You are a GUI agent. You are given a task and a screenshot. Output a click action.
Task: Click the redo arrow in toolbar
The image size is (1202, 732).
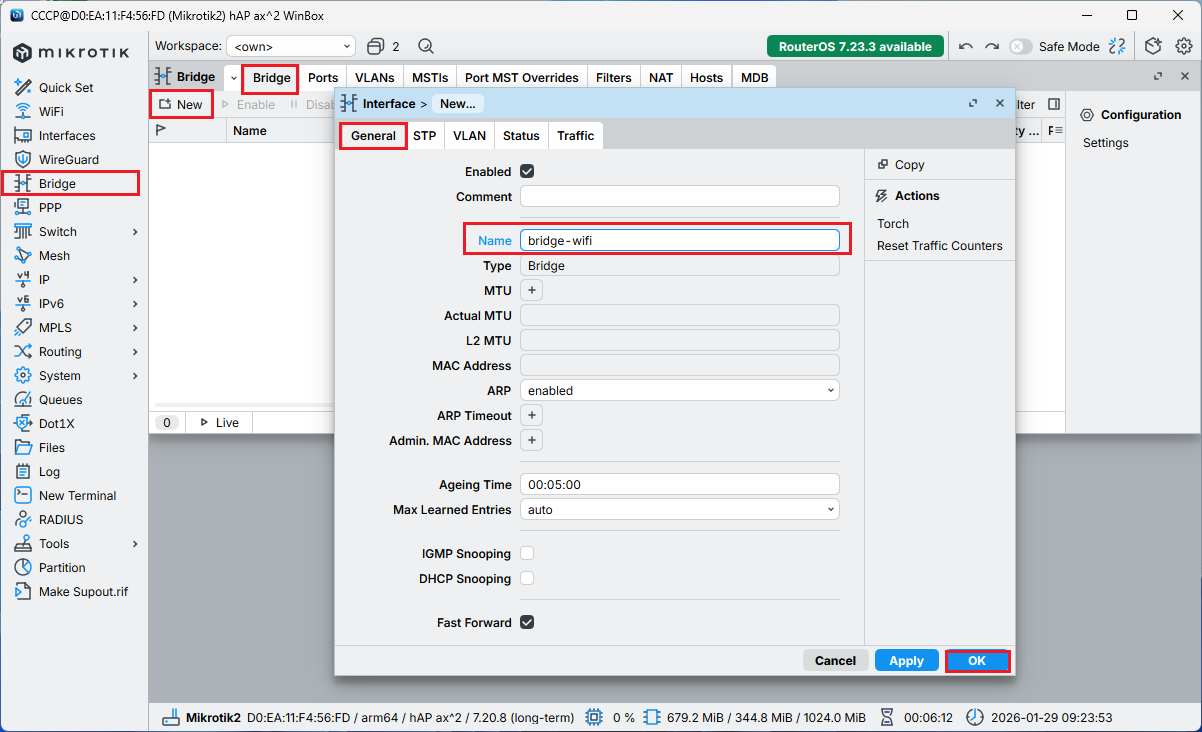[x=992, y=46]
